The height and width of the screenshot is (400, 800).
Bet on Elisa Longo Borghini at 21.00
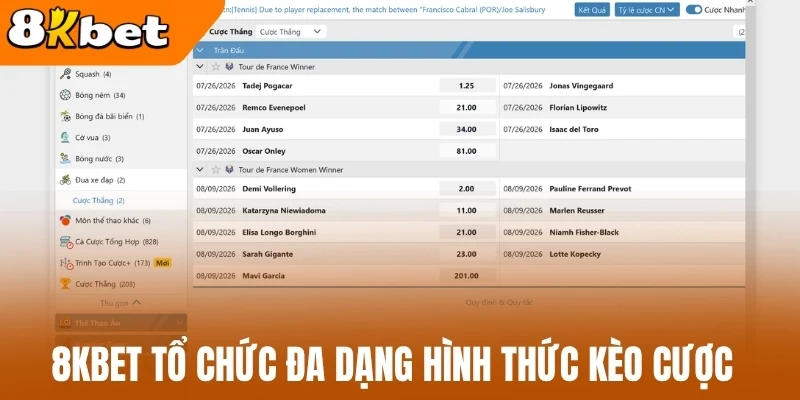467,232
